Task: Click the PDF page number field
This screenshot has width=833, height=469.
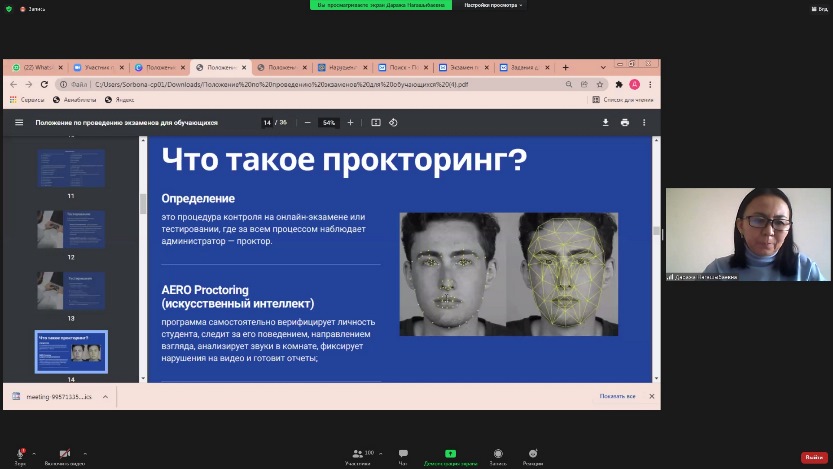Action: [x=267, y=123]
